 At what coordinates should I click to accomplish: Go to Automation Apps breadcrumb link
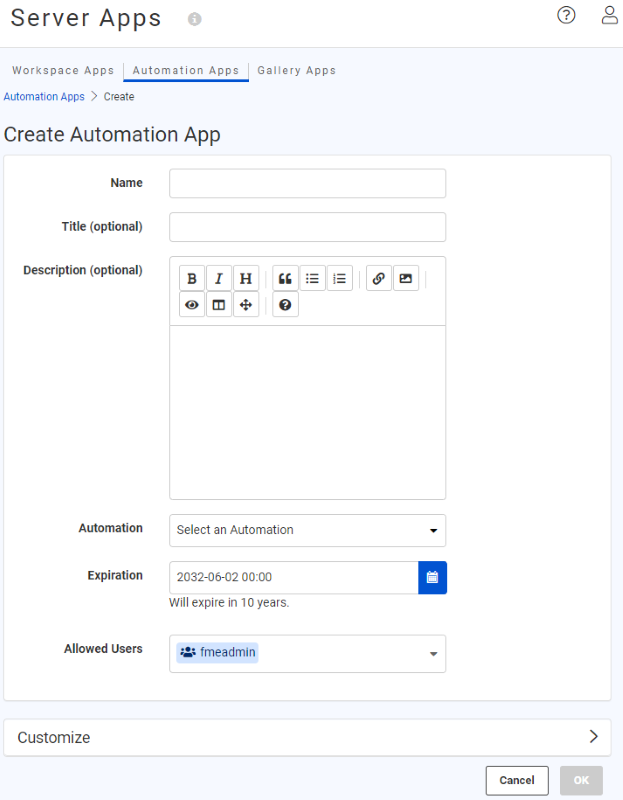click(x=44, y=96)
